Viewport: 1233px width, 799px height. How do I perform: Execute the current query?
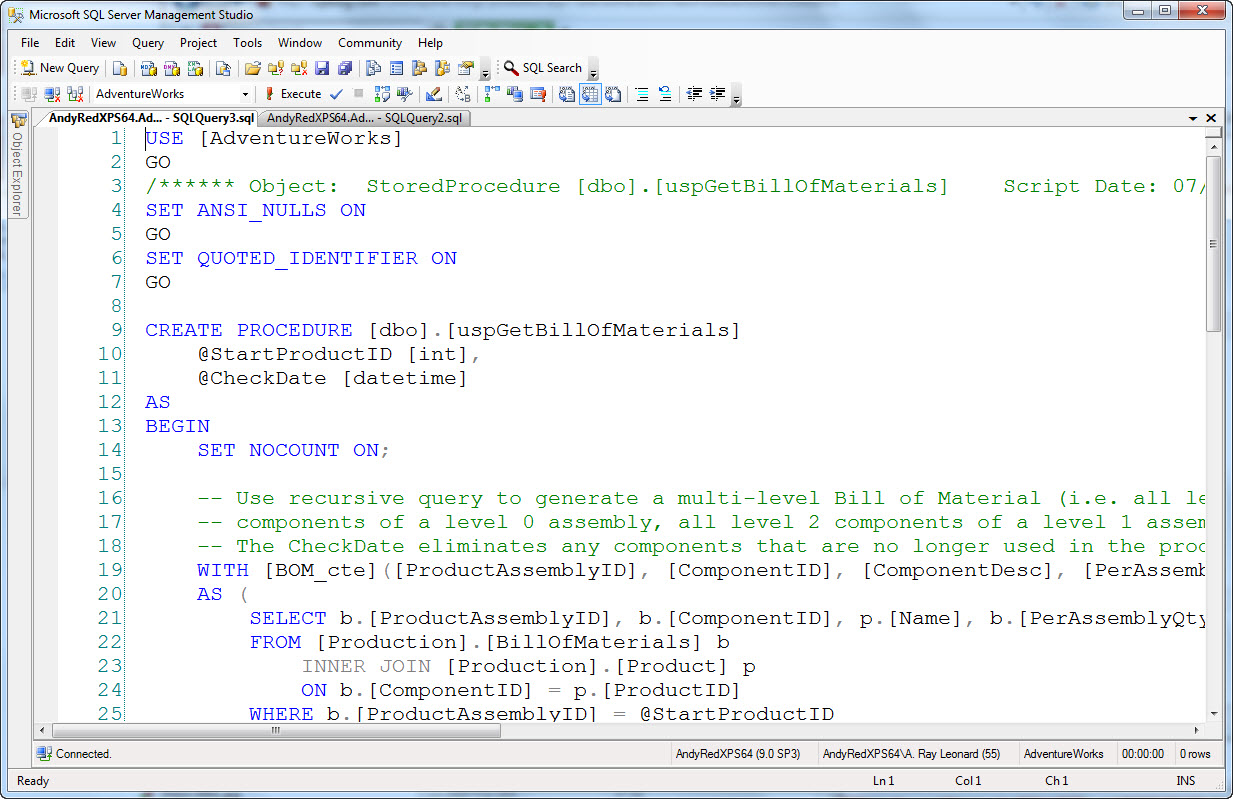292,94
